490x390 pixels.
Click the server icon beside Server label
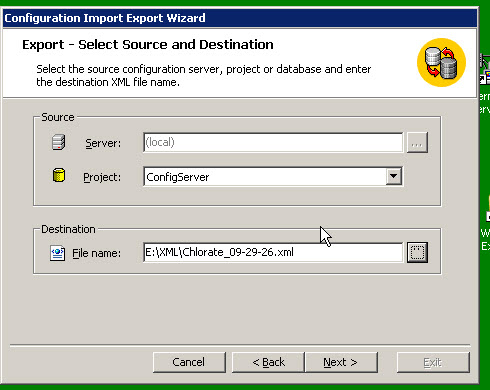[59, 142]
